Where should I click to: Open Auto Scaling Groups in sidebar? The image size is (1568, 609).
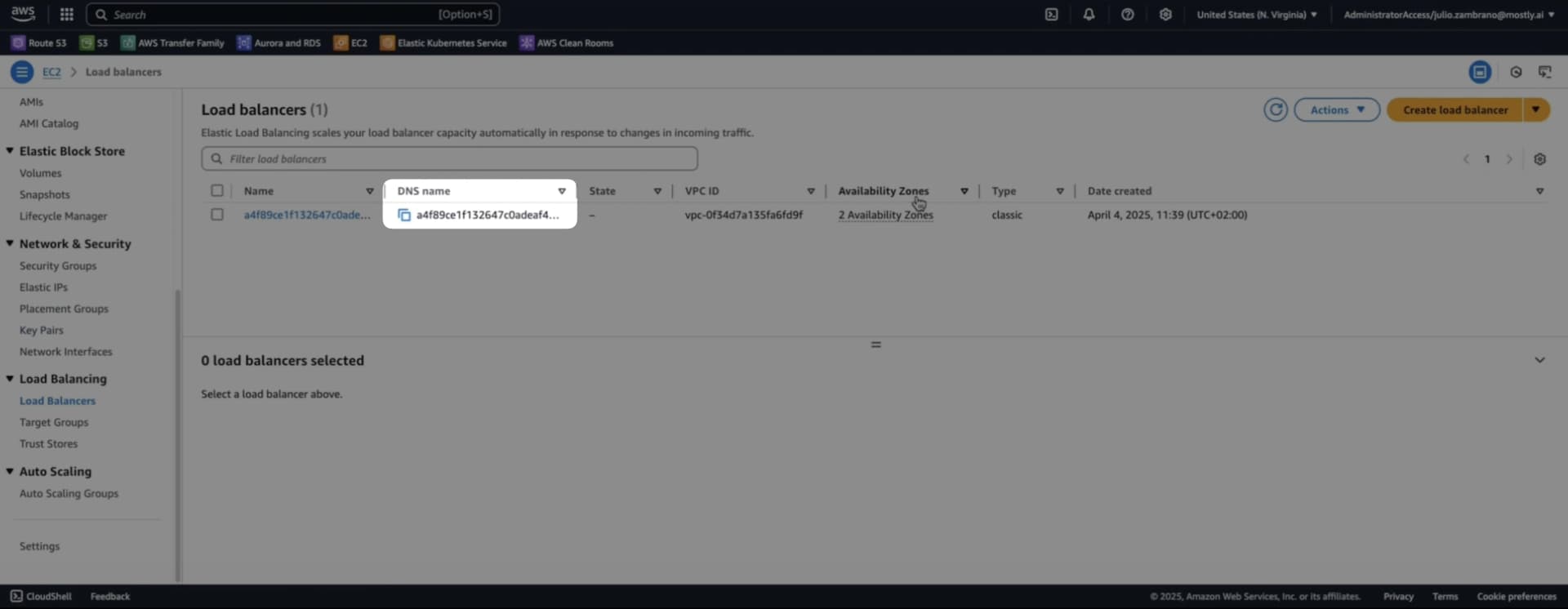pyautogui.click(x=69, y=493)
